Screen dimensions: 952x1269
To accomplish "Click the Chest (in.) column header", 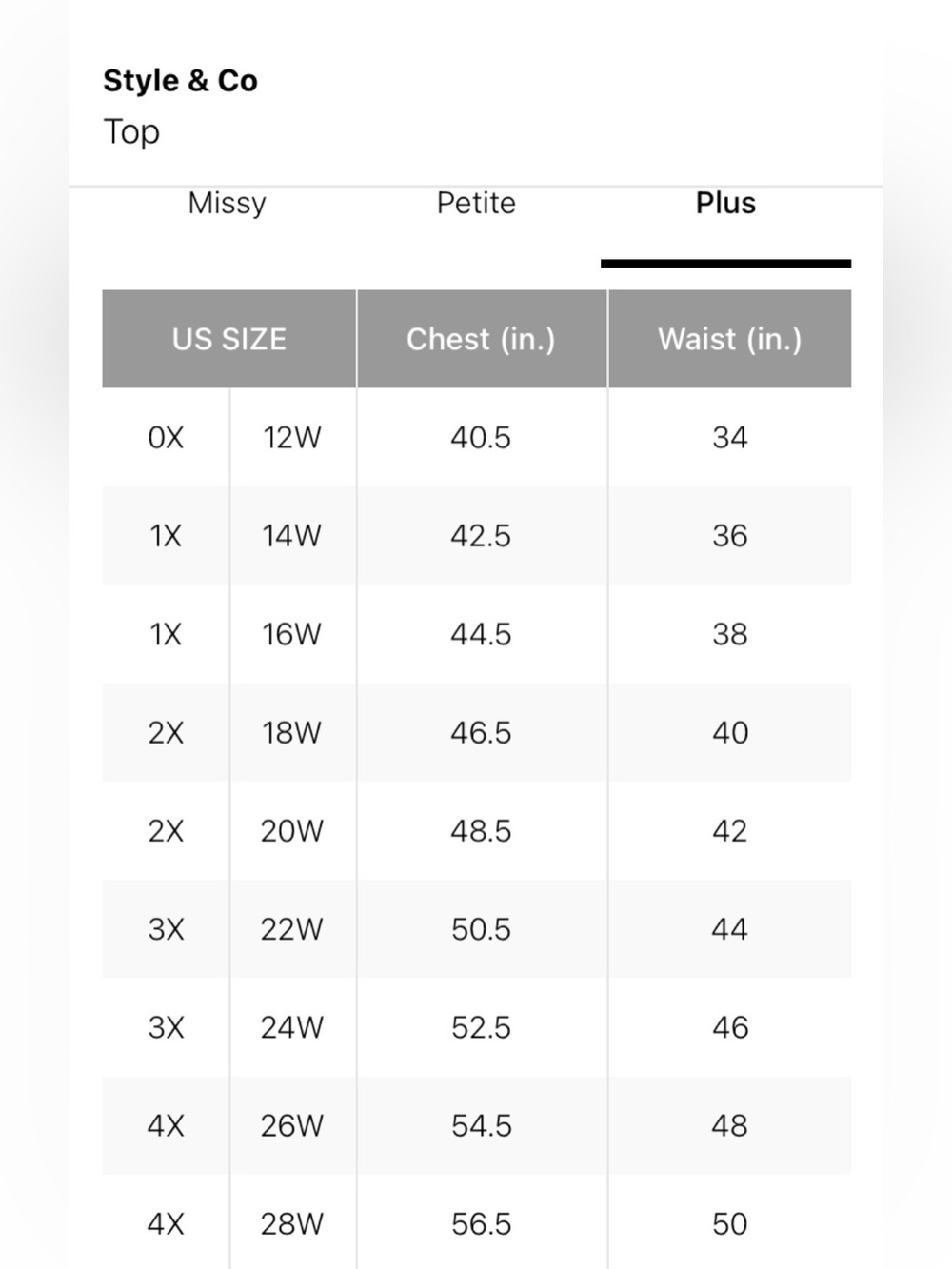I will [x=481, y=339].
